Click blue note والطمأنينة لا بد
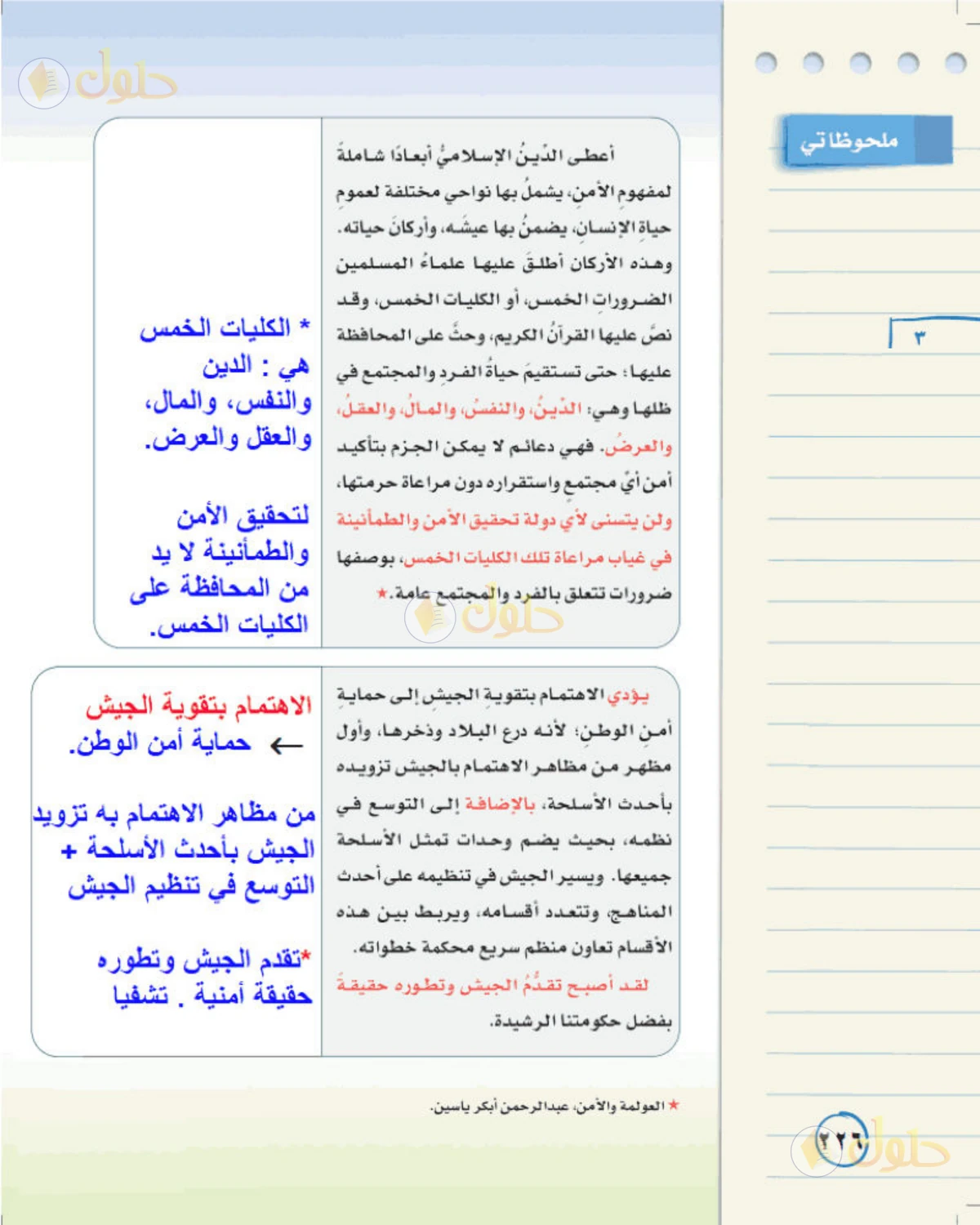The width and height of the screenshot is (980, 1225). 230,553
